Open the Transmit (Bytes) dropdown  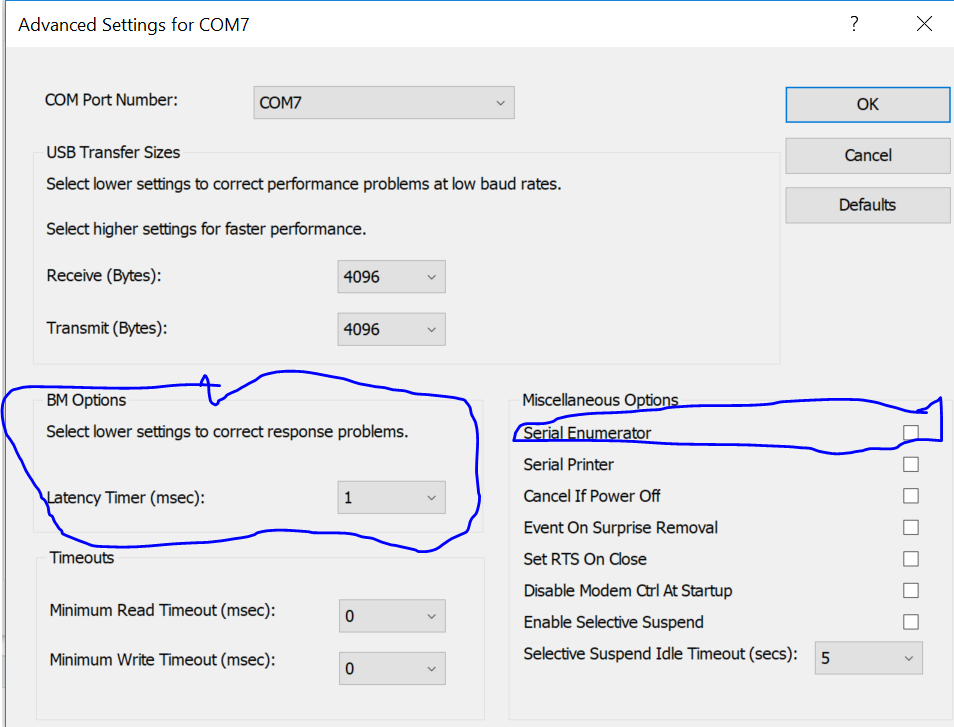tap(391, 329)
